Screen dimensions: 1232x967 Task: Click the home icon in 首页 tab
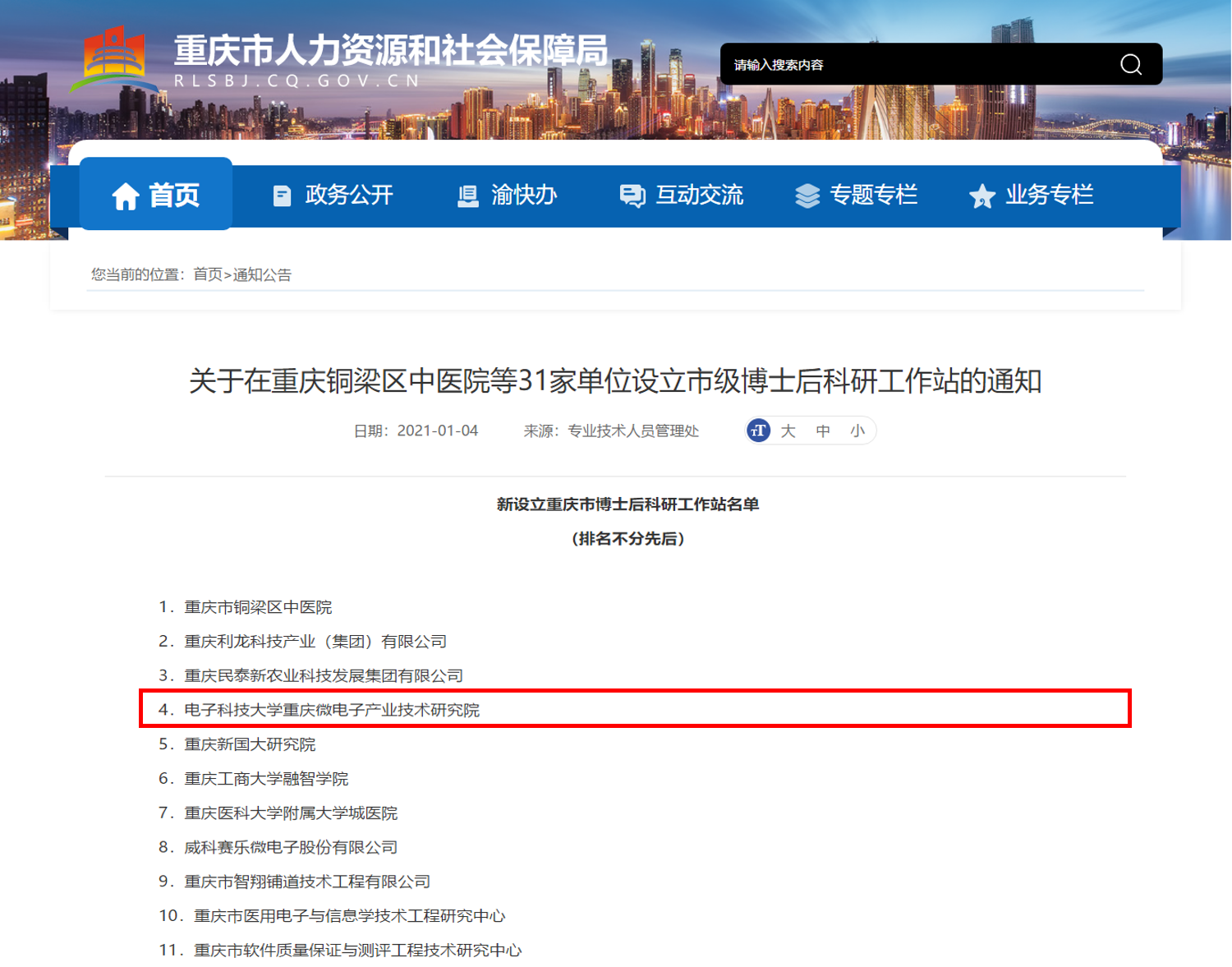[x=126, y=196]
